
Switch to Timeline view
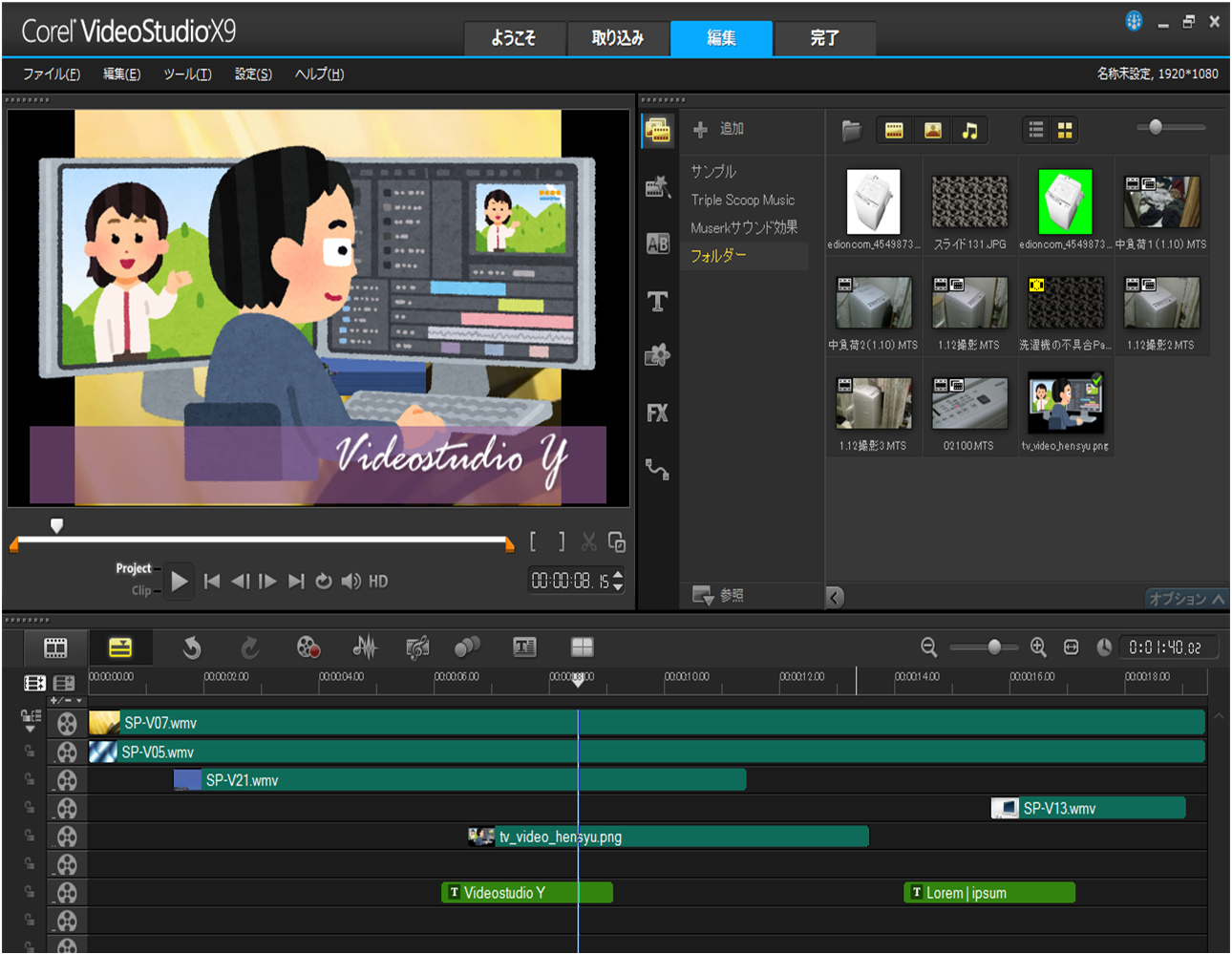point(120,647)
